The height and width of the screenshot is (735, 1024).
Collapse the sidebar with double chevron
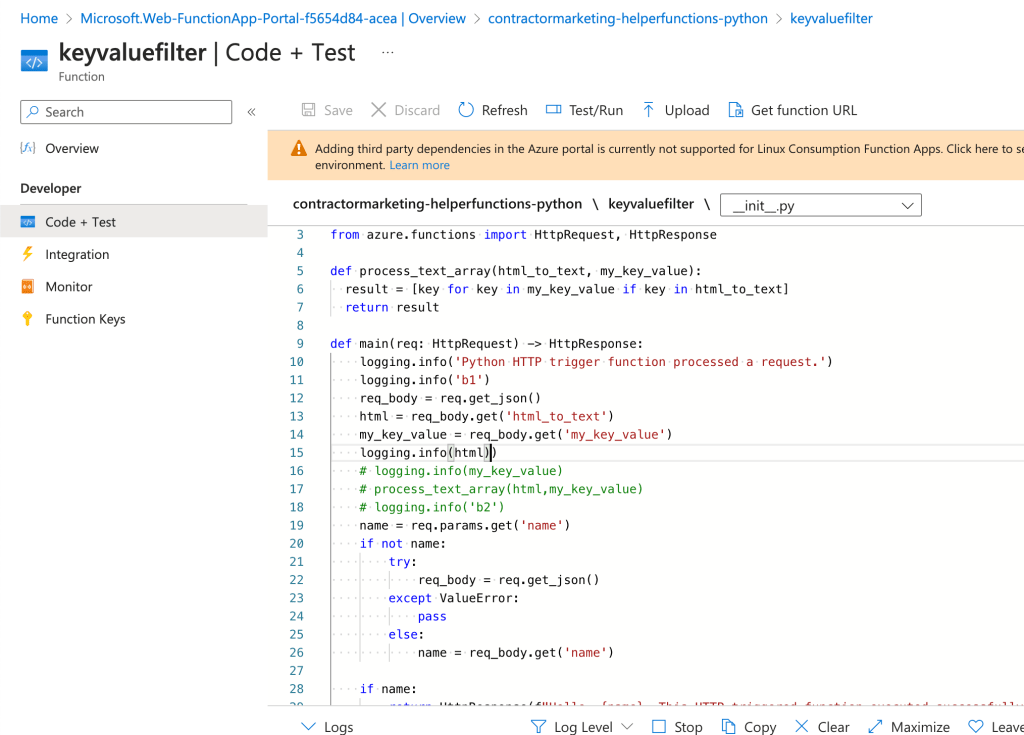251,112
